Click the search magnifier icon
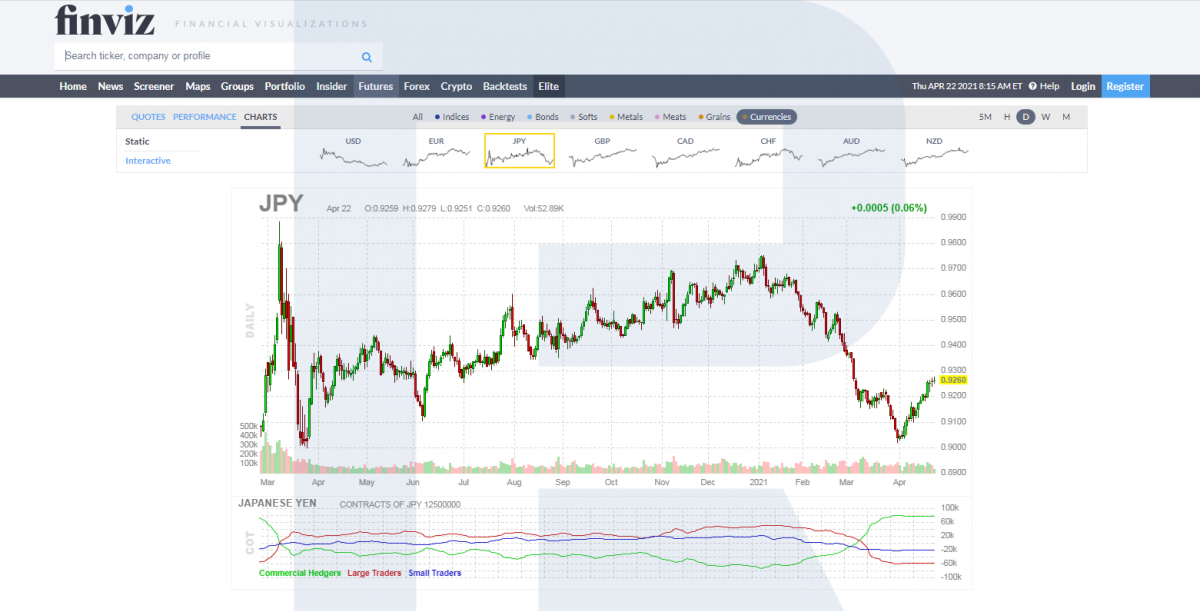Image resolution: width=1200 pixels, height=612 pixels. [x=366, y=57]
